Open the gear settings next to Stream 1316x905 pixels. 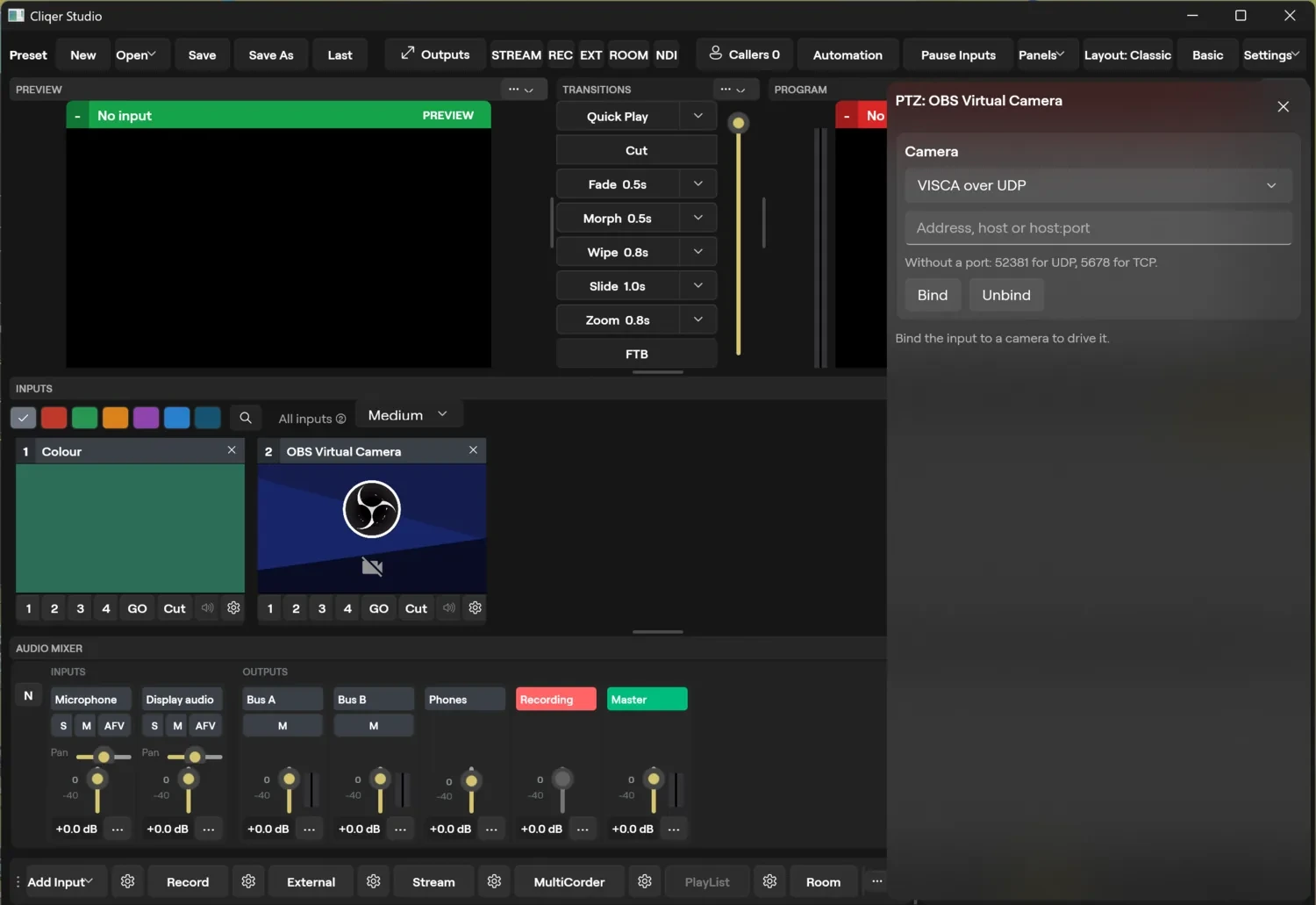[x=494, y=880]
